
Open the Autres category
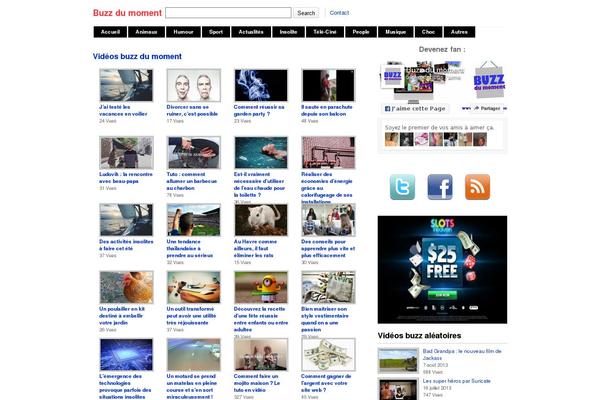tap(459, 32)
